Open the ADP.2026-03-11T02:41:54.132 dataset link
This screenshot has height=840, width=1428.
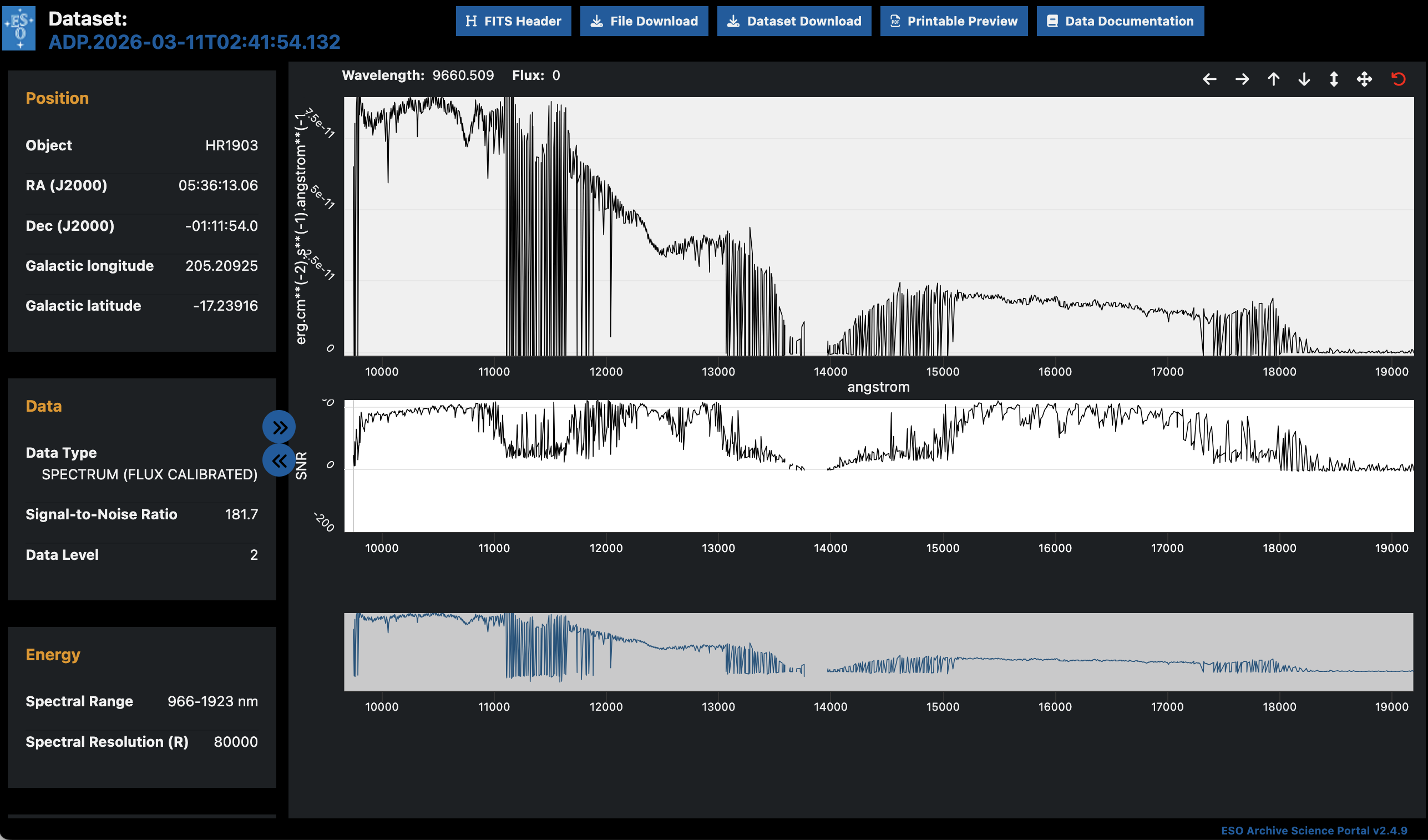click(x=194, y=42)
